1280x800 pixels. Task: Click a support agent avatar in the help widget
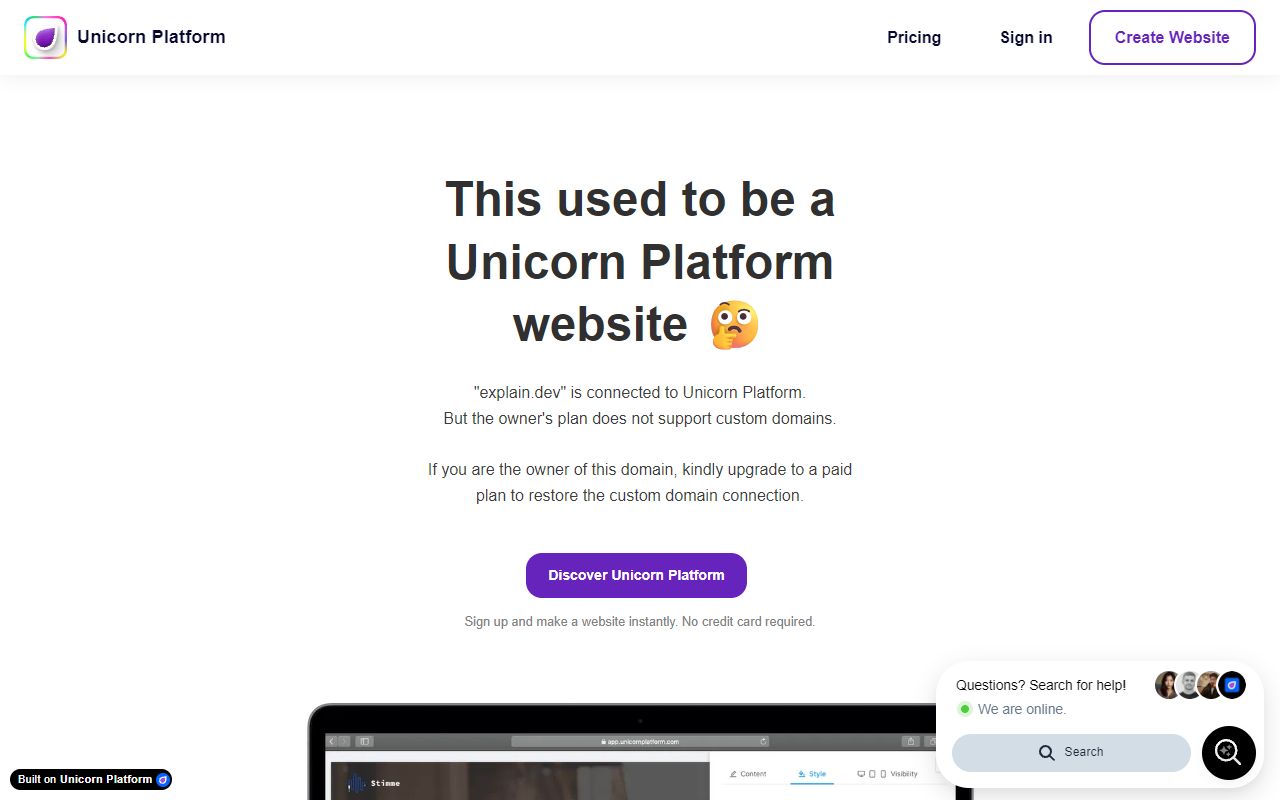tap(1168, 685)
